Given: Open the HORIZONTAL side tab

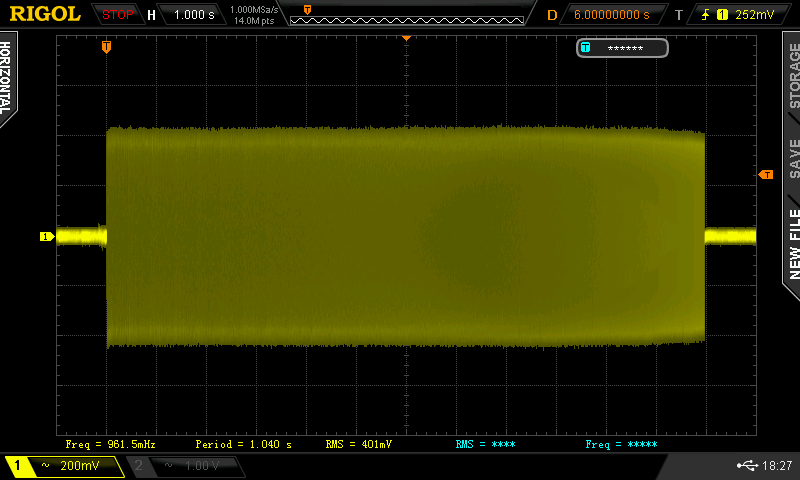Looking at the screenshot, I should [6, 78].
